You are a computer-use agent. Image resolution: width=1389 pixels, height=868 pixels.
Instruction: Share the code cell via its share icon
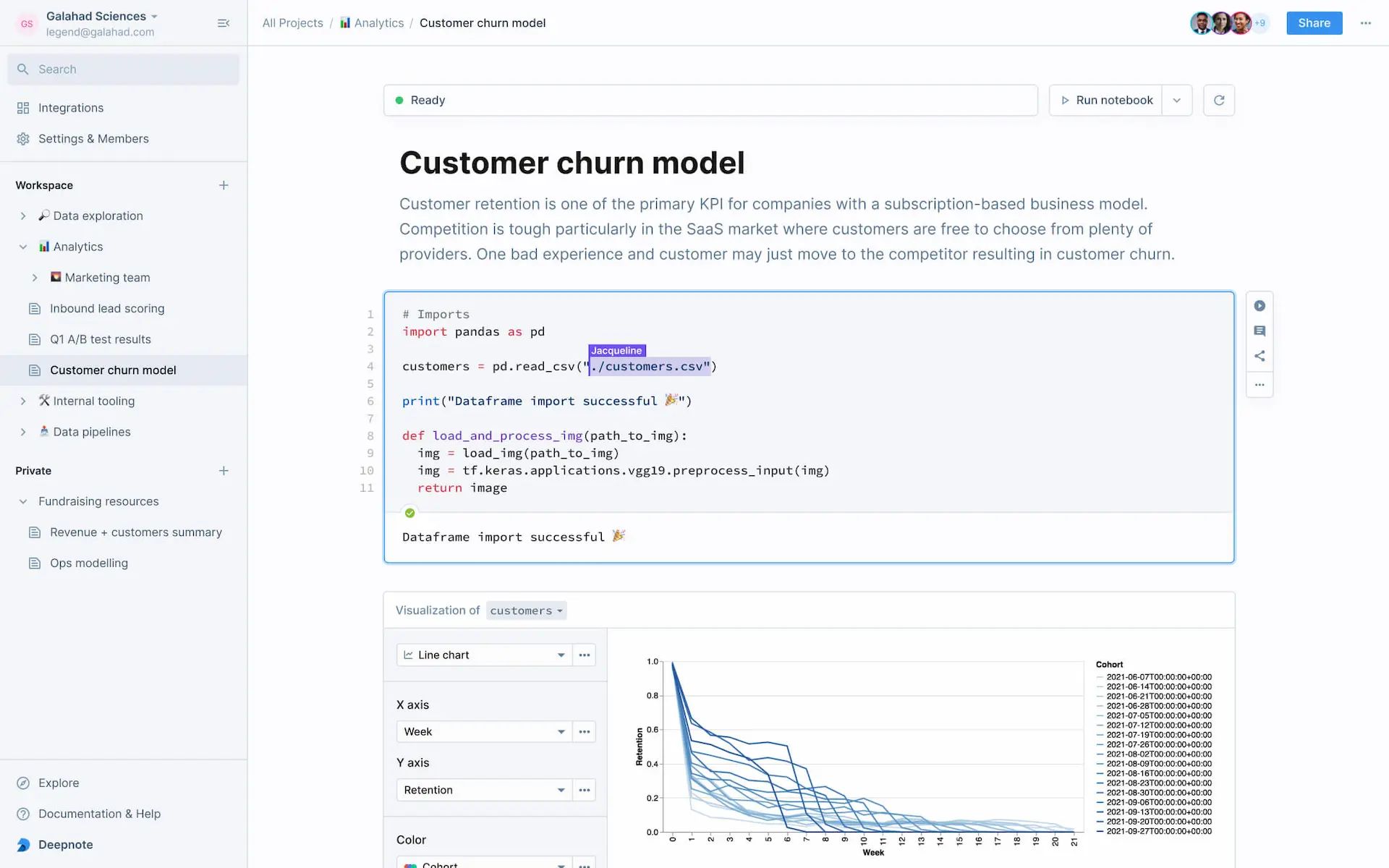point(1260,356)
